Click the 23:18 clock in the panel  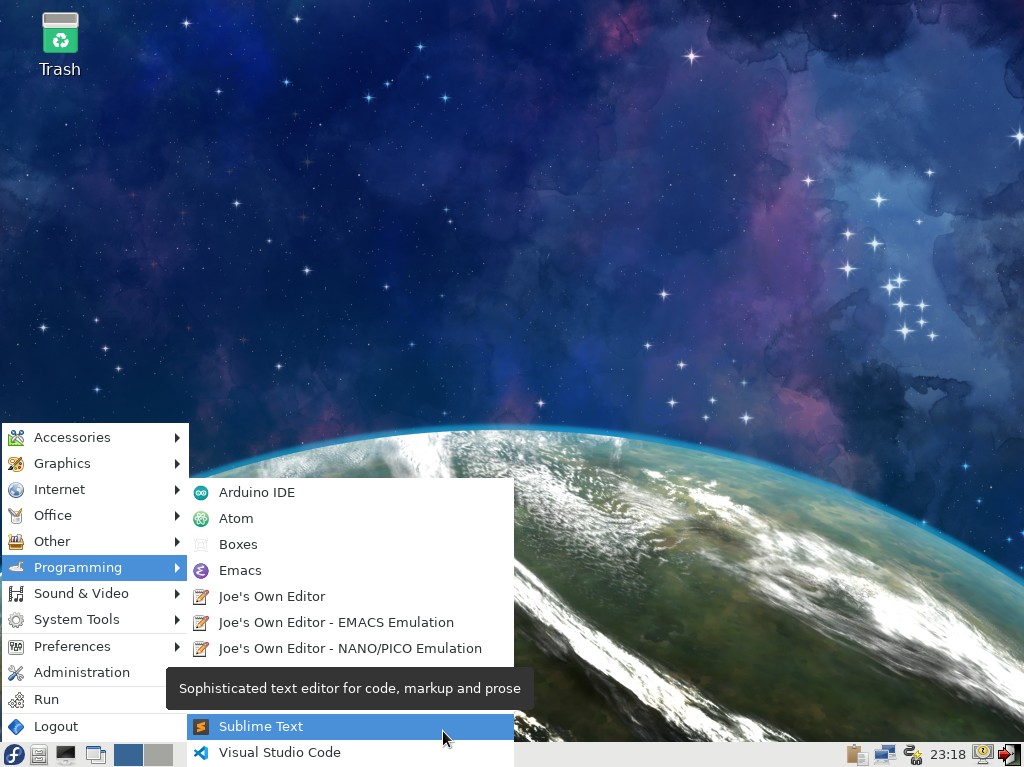[x=948, y=755]
